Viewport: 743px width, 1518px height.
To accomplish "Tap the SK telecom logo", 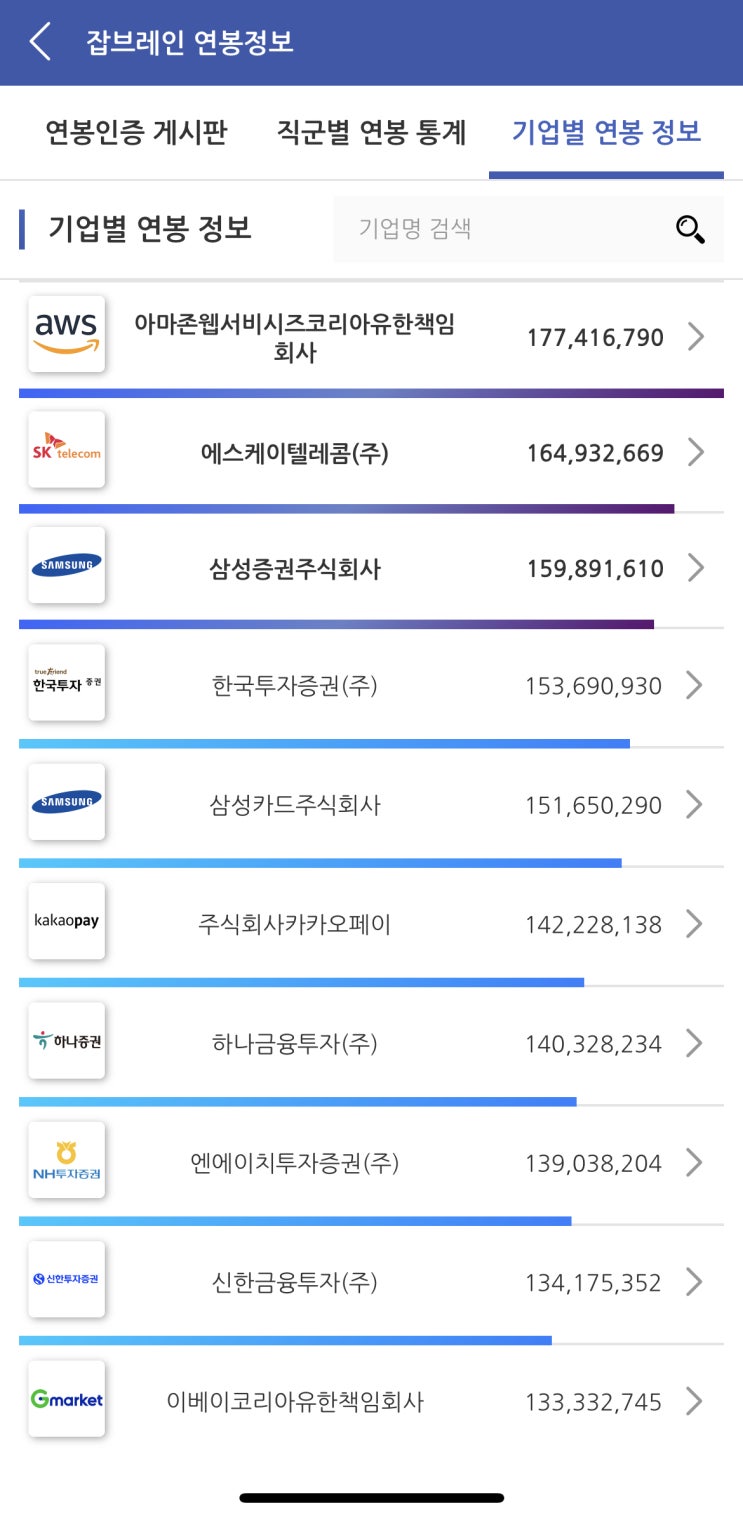I will pos(67,450).
